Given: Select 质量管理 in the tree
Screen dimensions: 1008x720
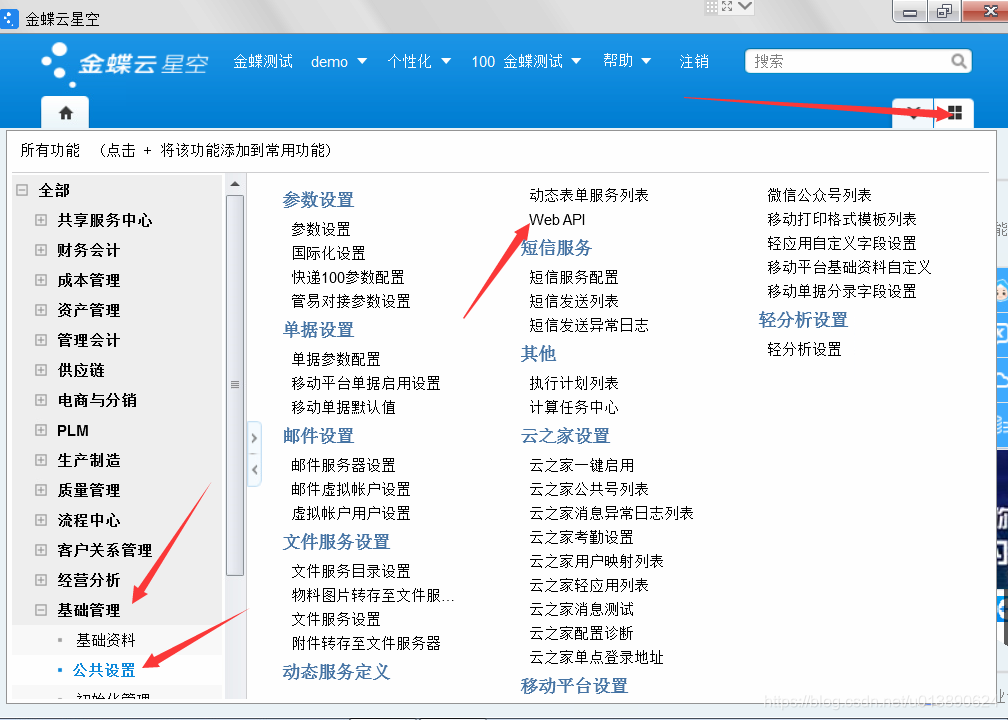Looking at the screenshot, I should [x=89, y=490].
